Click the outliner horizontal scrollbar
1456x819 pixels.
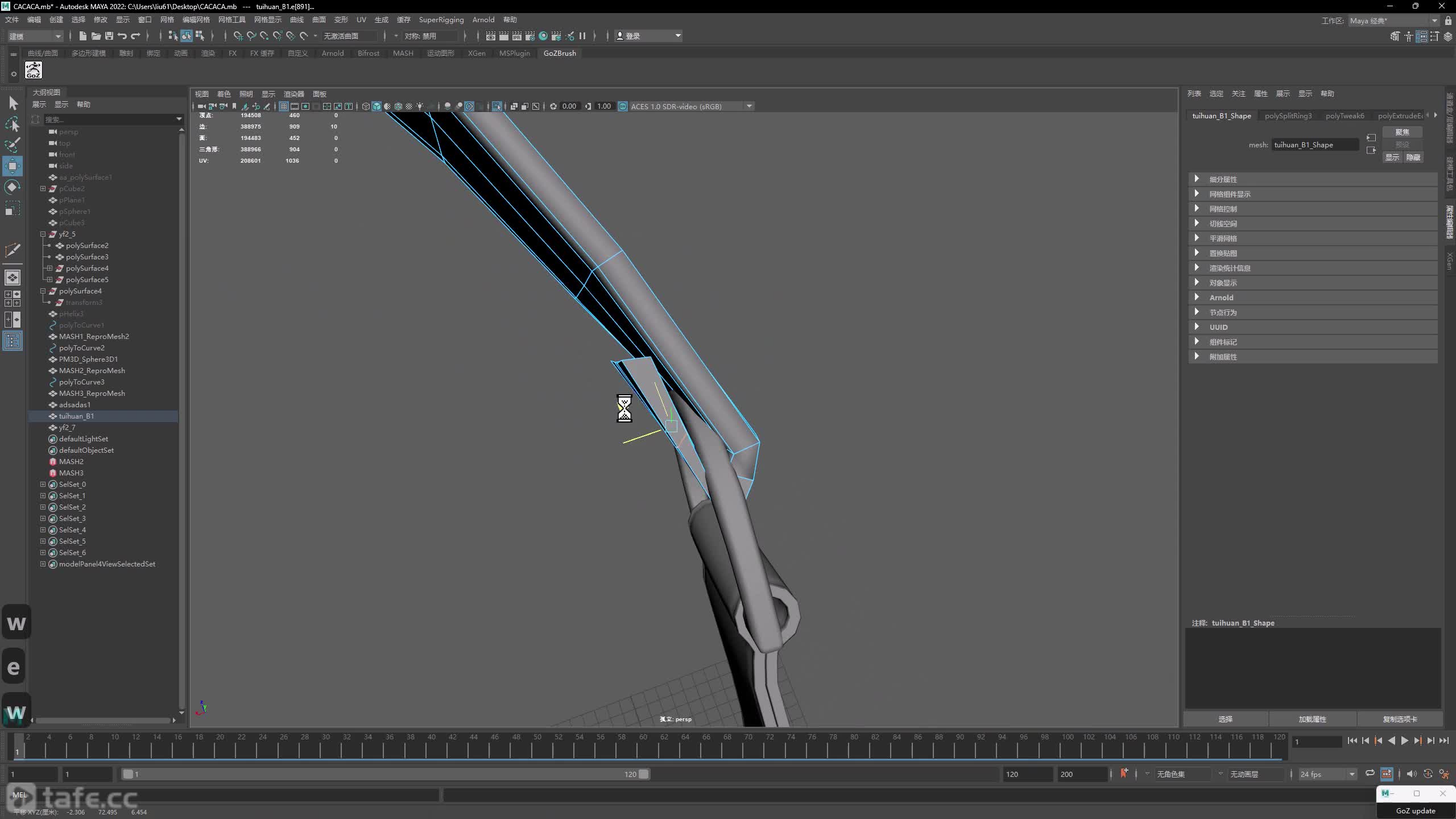point(102,720)
